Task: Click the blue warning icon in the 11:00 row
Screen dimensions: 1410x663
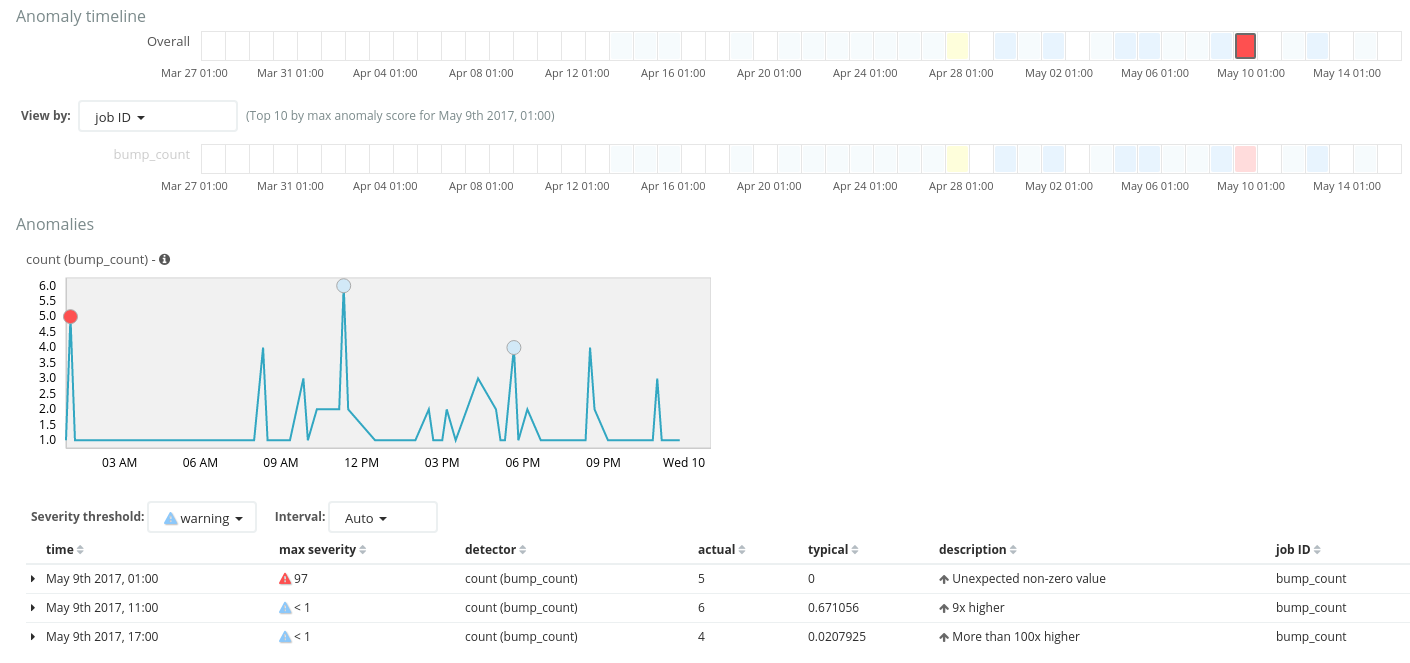Action: tap(285, 607)
